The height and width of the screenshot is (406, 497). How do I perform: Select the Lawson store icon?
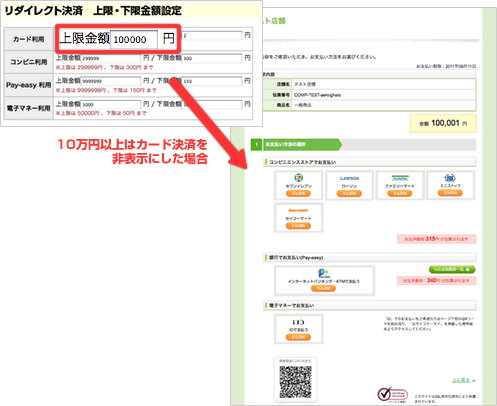point(349,178)
